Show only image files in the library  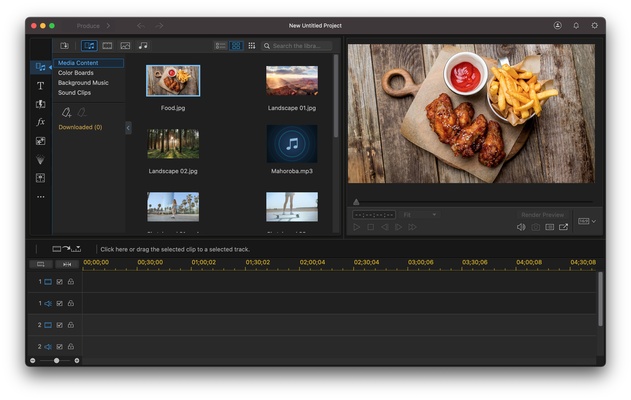coord(125,46)
